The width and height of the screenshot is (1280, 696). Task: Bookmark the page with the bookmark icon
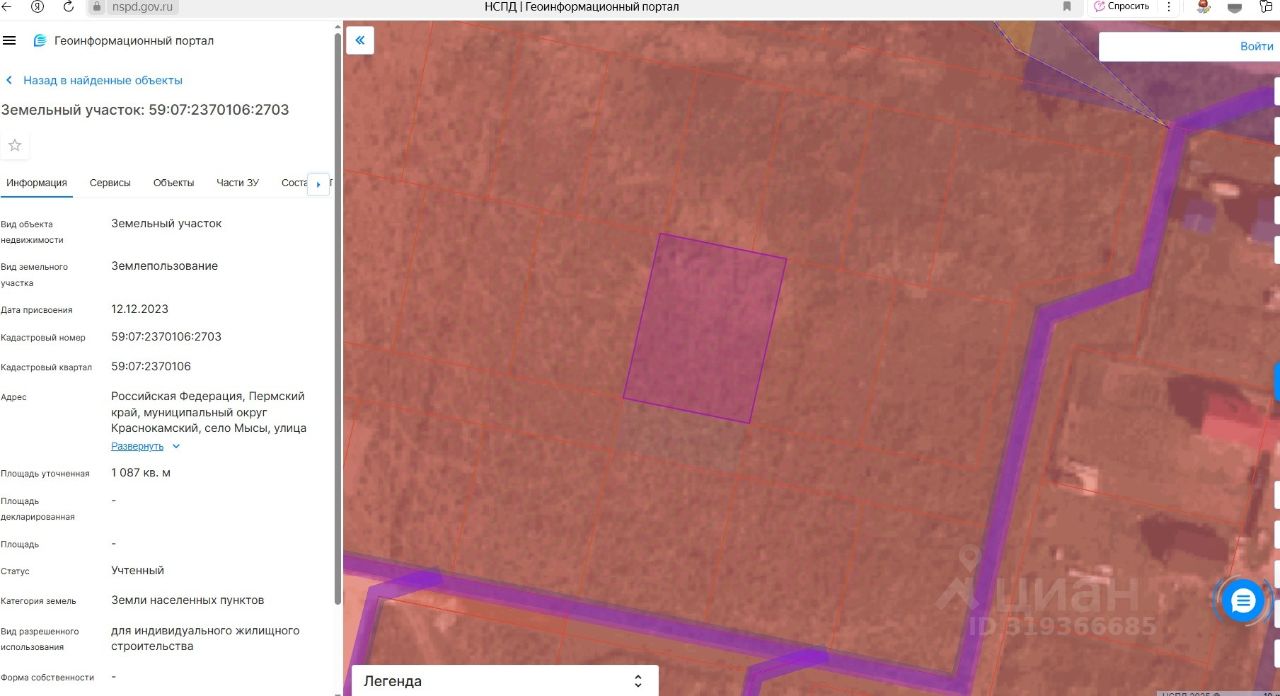point(1068,6)
